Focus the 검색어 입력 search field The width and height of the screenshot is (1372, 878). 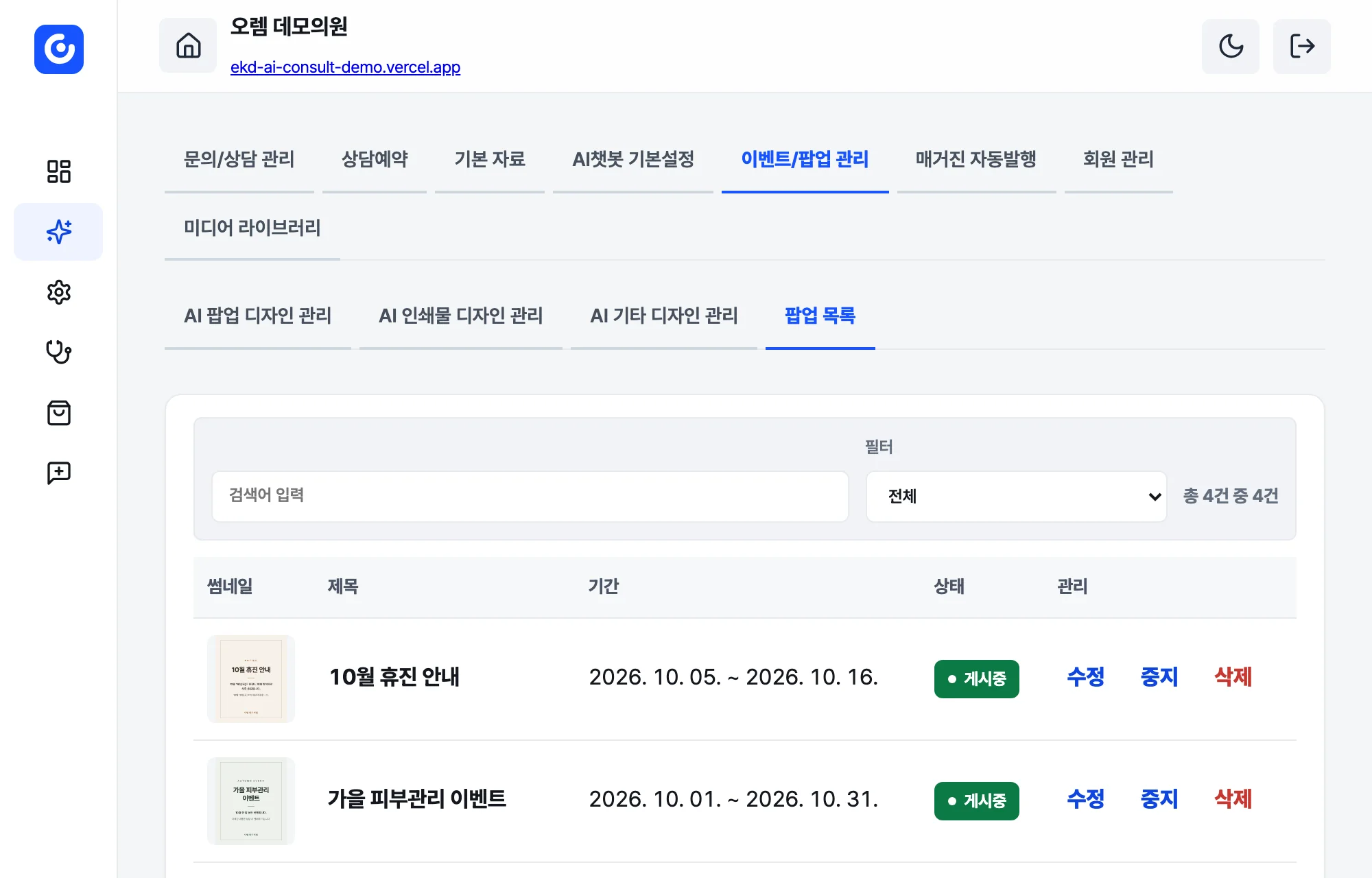tap(530, 496)
